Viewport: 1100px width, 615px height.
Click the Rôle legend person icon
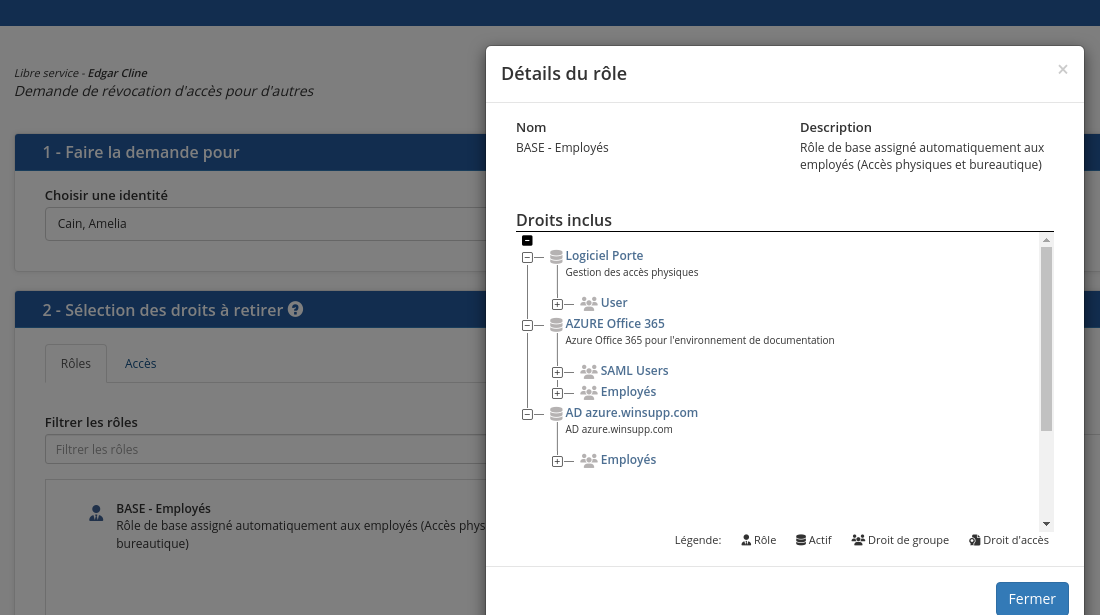(x=746, y=540)
